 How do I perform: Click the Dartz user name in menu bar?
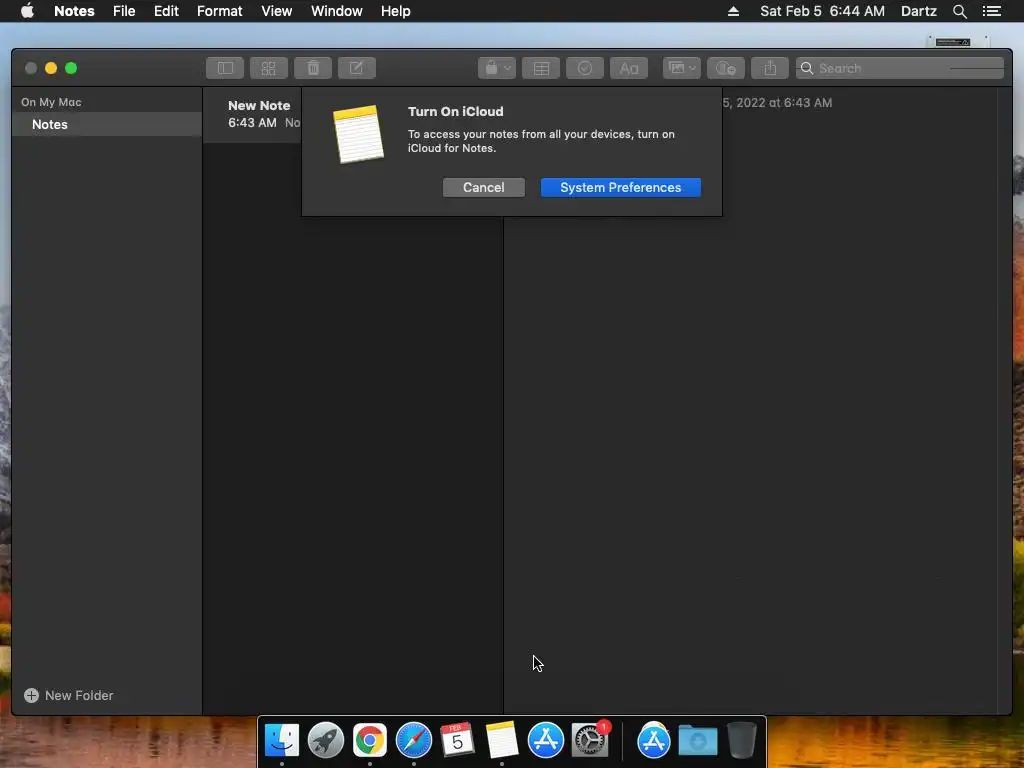pos(918,11)
